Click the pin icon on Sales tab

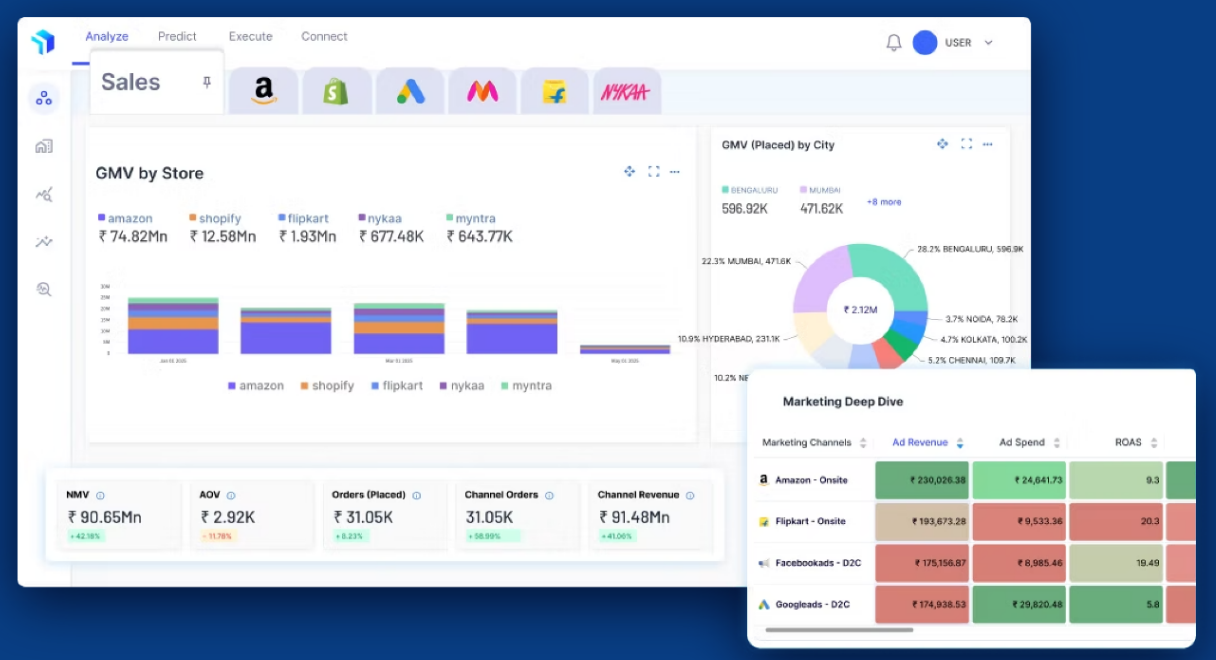pyautogui.click(x=207, y=82)
